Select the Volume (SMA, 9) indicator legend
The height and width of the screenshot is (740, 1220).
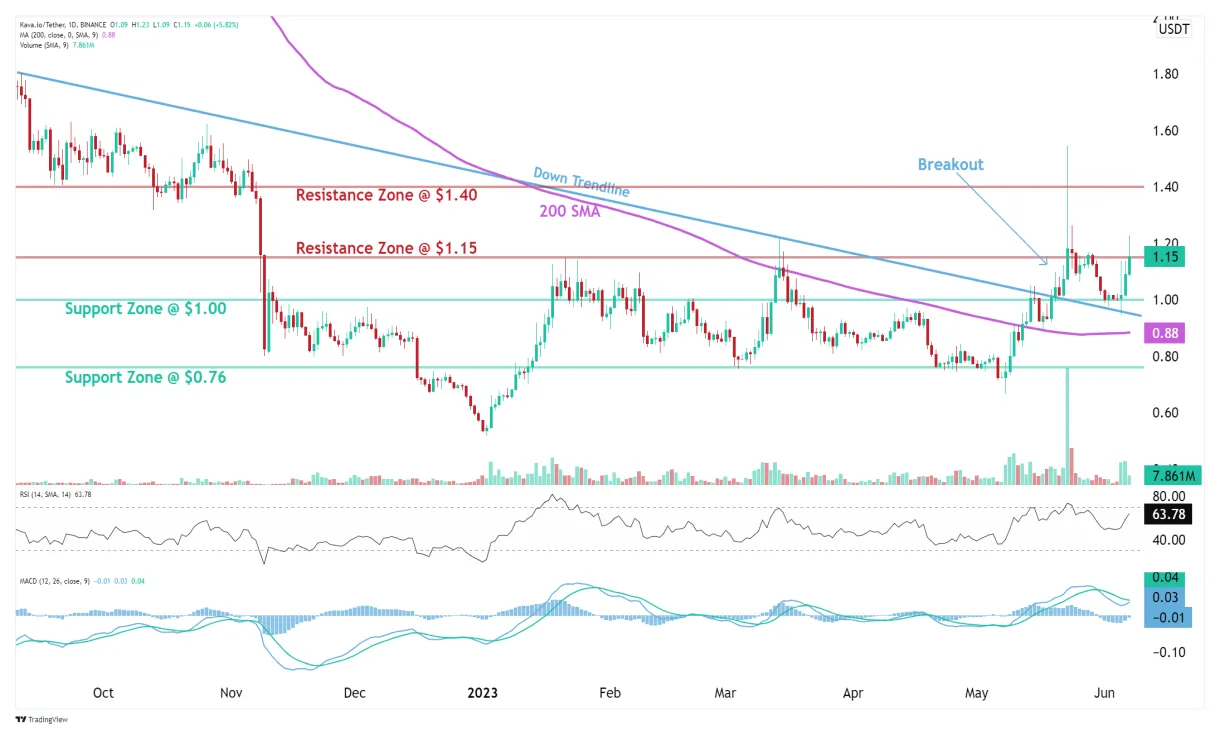44,43
